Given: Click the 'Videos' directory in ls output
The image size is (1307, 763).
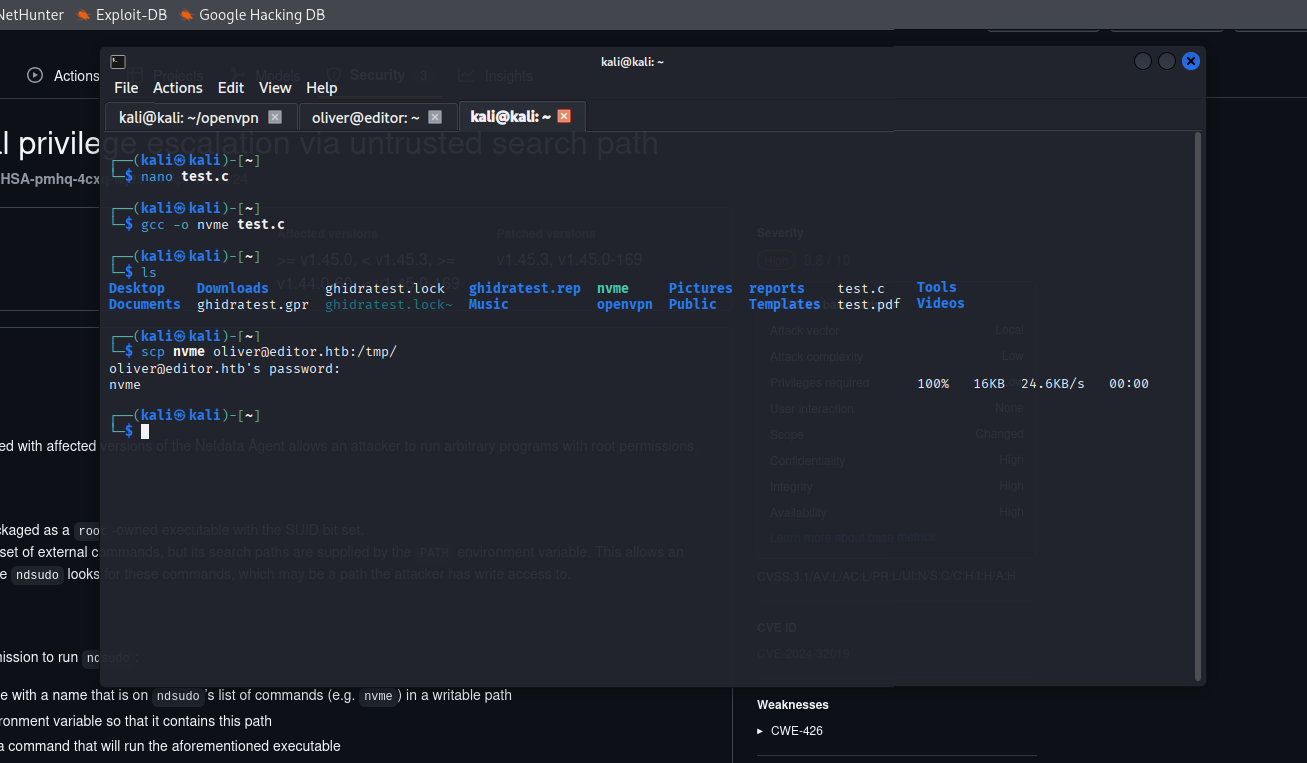Looking at the screenshot, I should [x=941, y=303].
